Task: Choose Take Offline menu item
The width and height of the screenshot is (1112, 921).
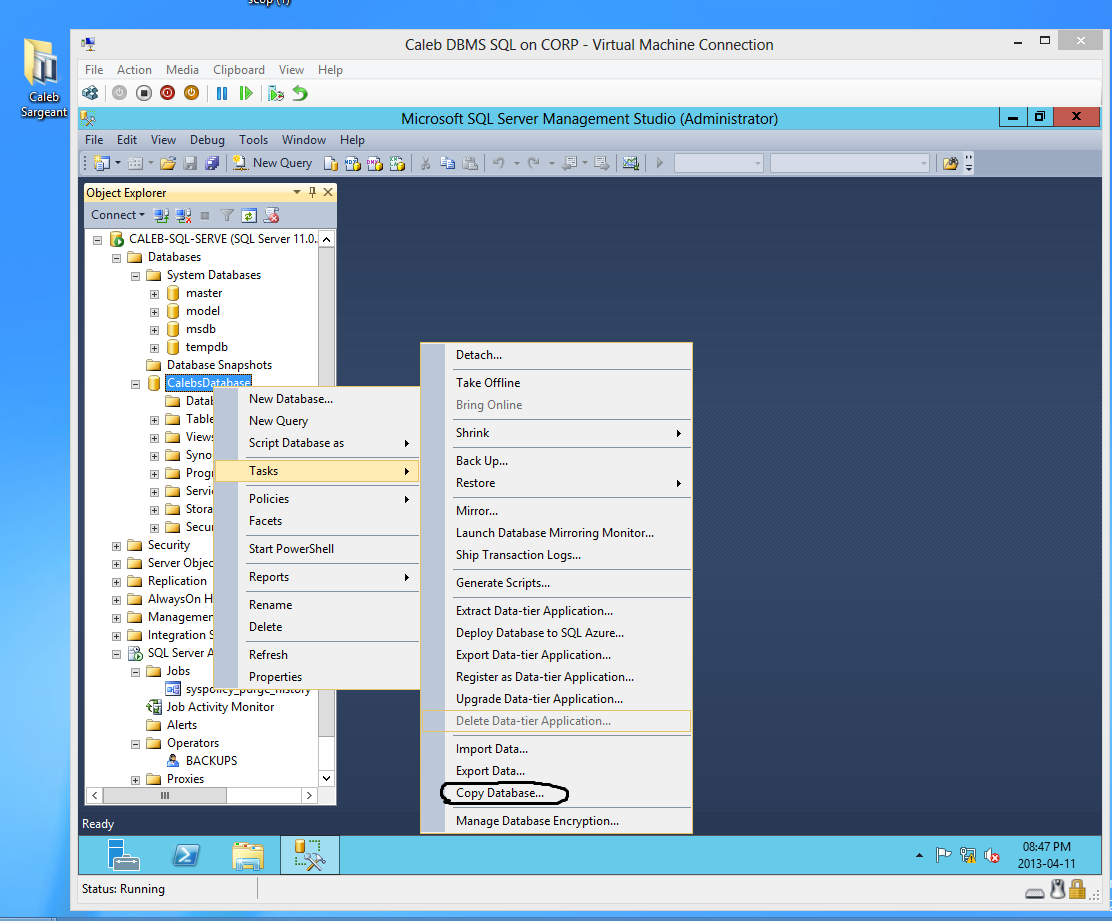Action: 557,383
